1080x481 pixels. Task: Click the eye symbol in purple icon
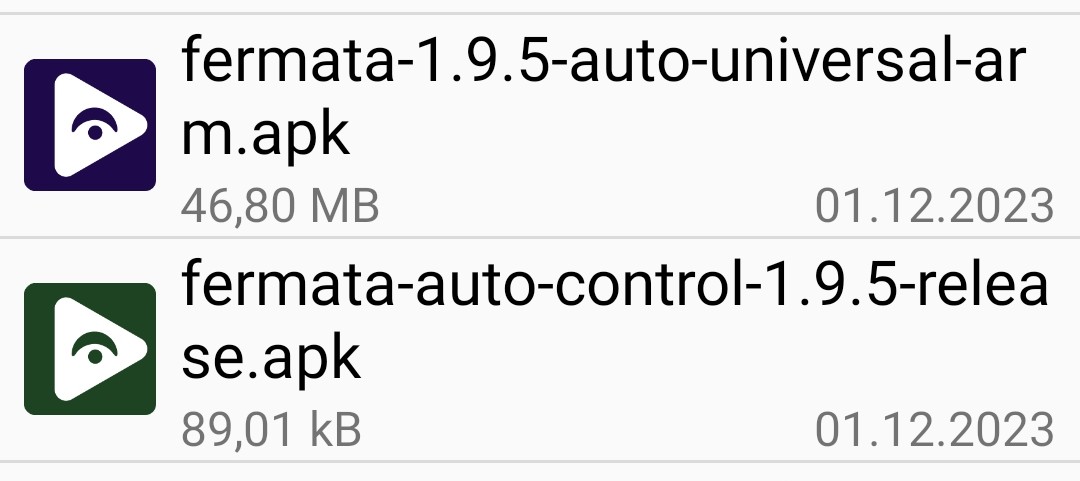95,125
